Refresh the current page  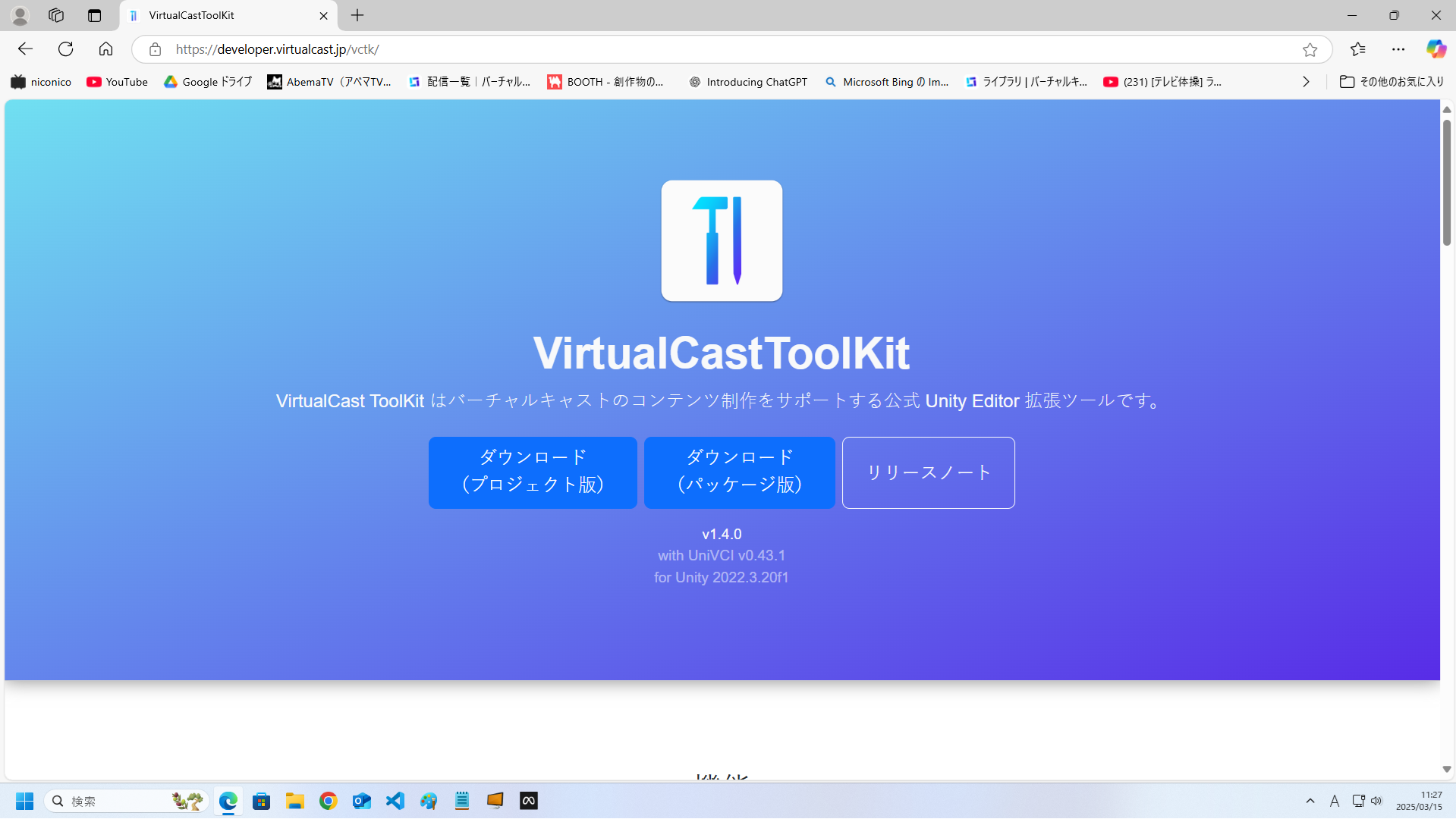[66, 49]
